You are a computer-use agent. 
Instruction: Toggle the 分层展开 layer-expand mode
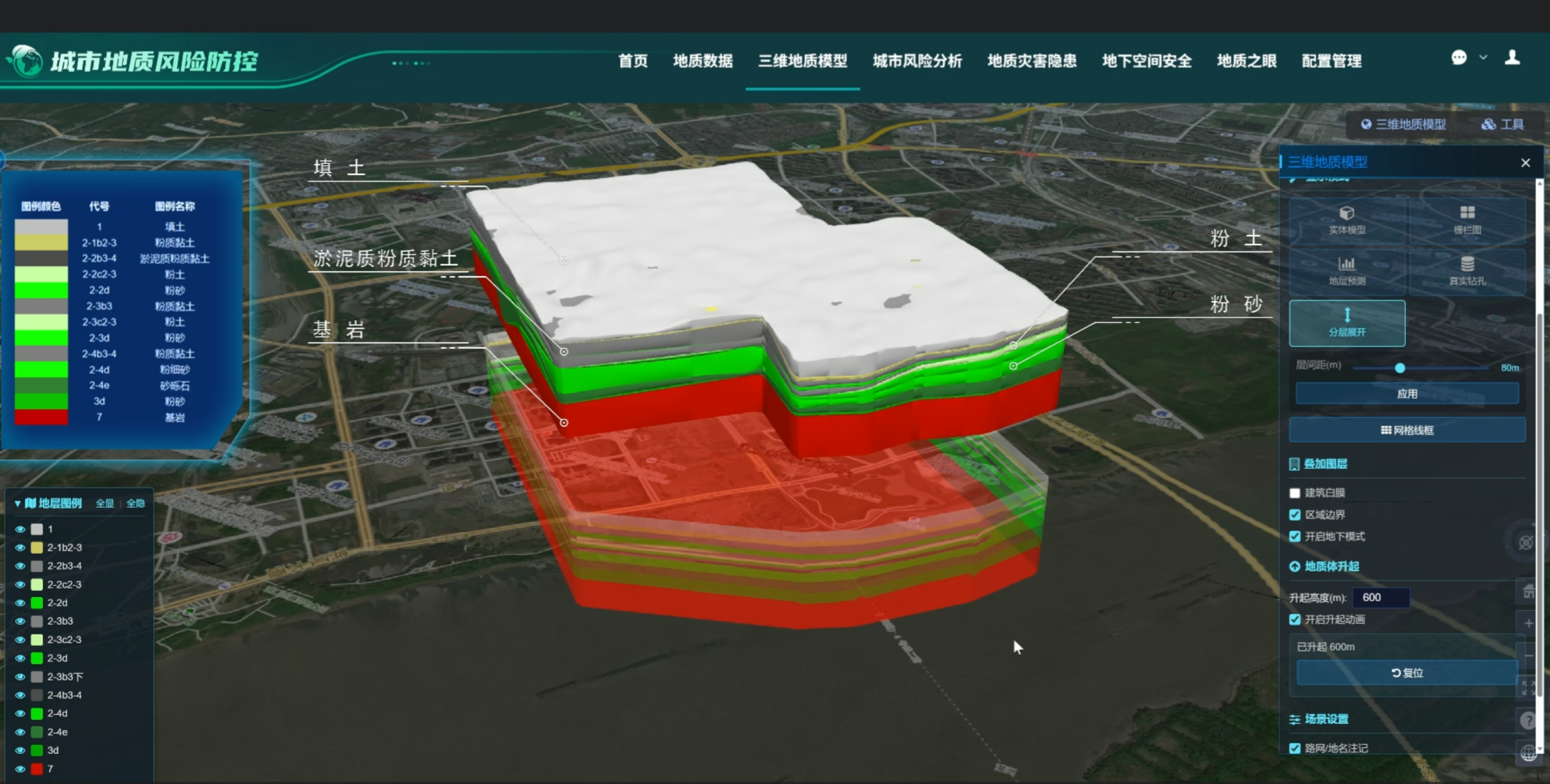tap(1347, 323)
